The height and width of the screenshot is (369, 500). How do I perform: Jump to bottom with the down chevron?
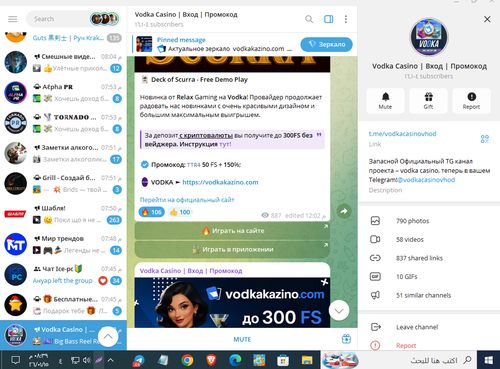339,311
